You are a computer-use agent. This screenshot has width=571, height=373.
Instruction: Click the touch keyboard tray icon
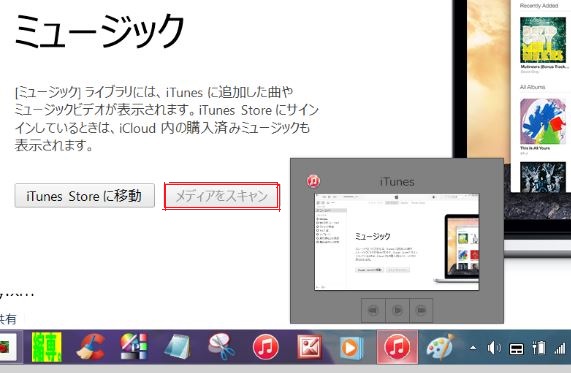click(516, 349)
